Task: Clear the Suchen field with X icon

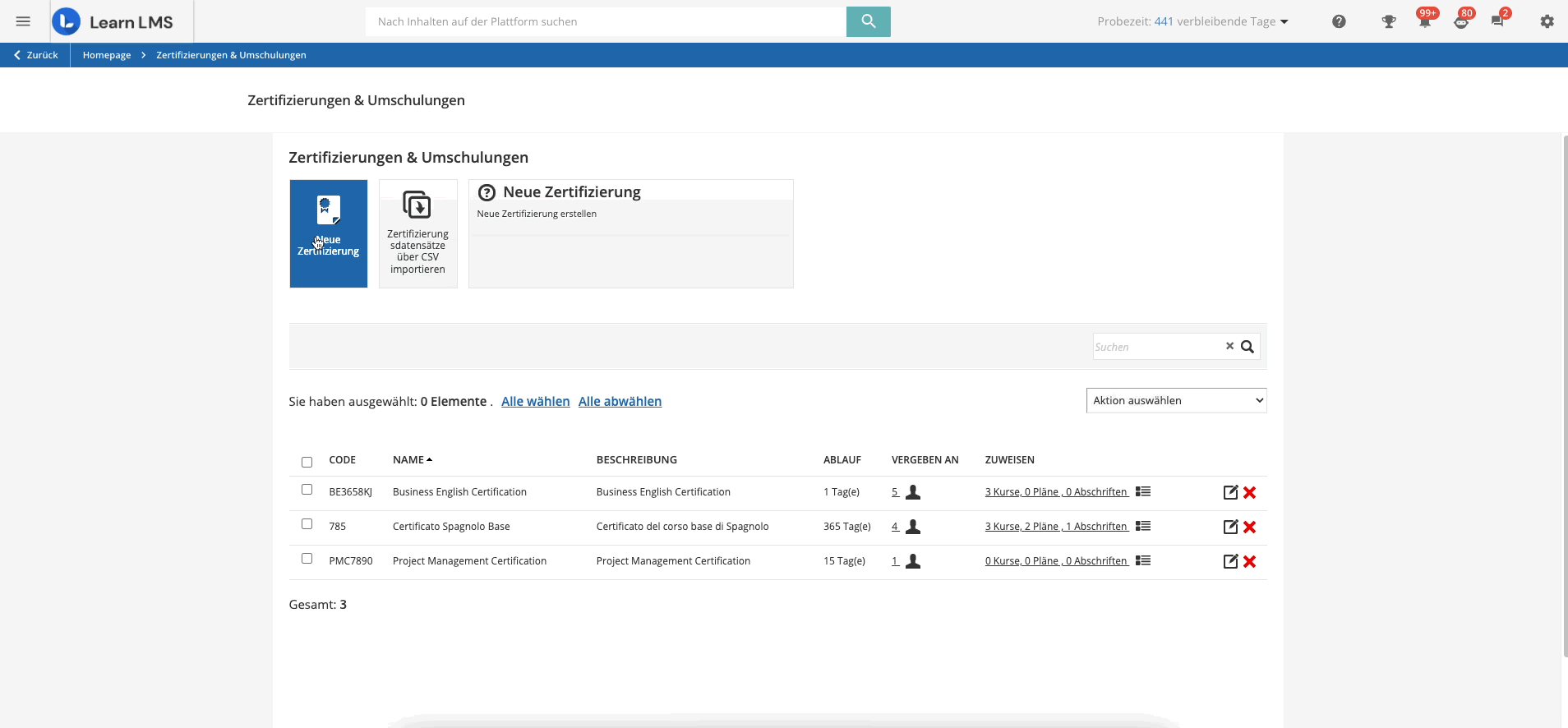Action: coord(1229,346)
